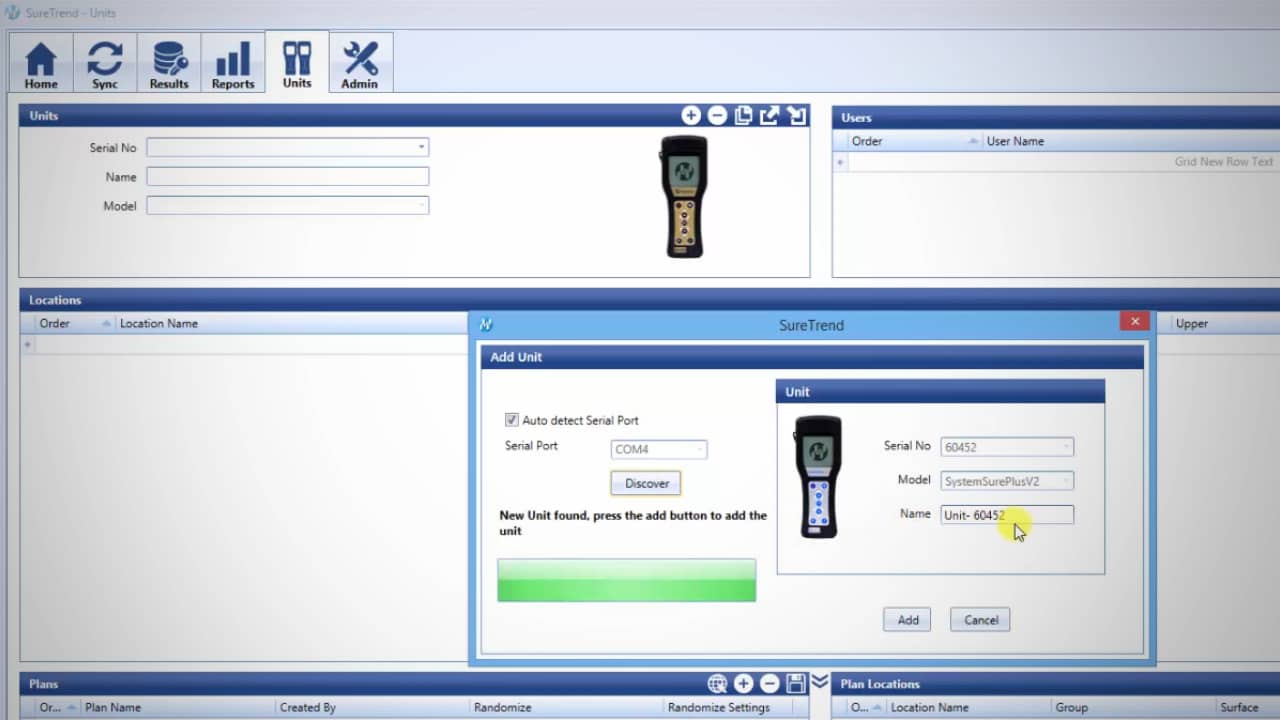This screenshot has width=1280, height=720.
Task: Click the new row marker in Users grid
Action: pos(840,162)
